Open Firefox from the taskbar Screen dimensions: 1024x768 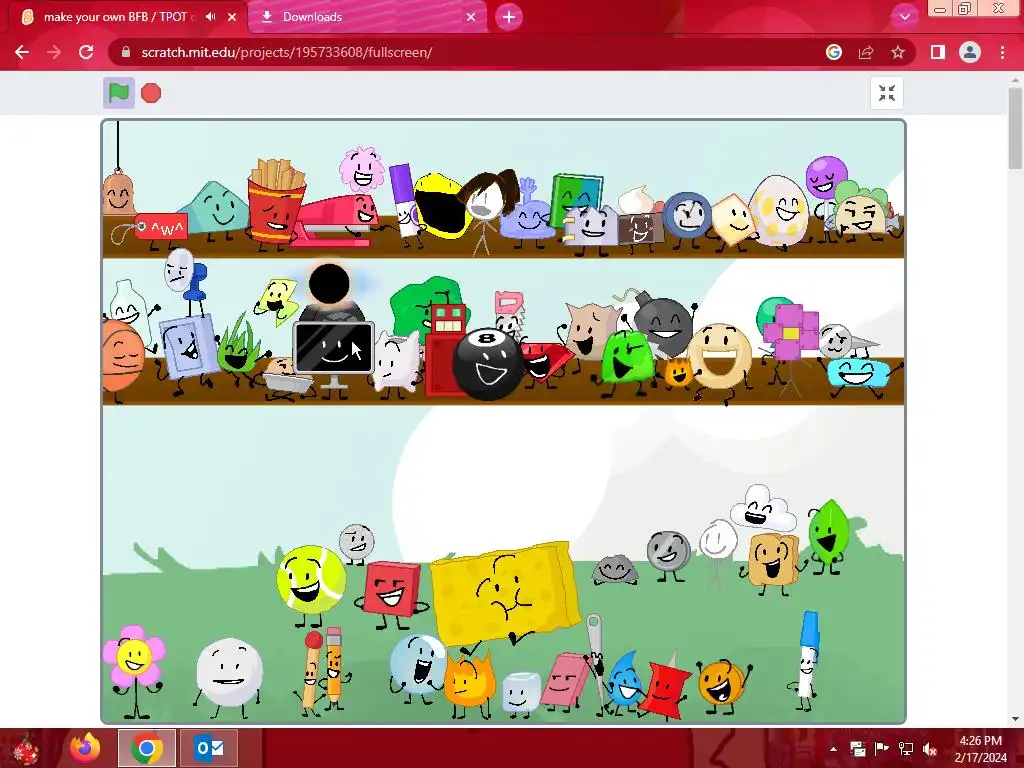click(84, 748)
